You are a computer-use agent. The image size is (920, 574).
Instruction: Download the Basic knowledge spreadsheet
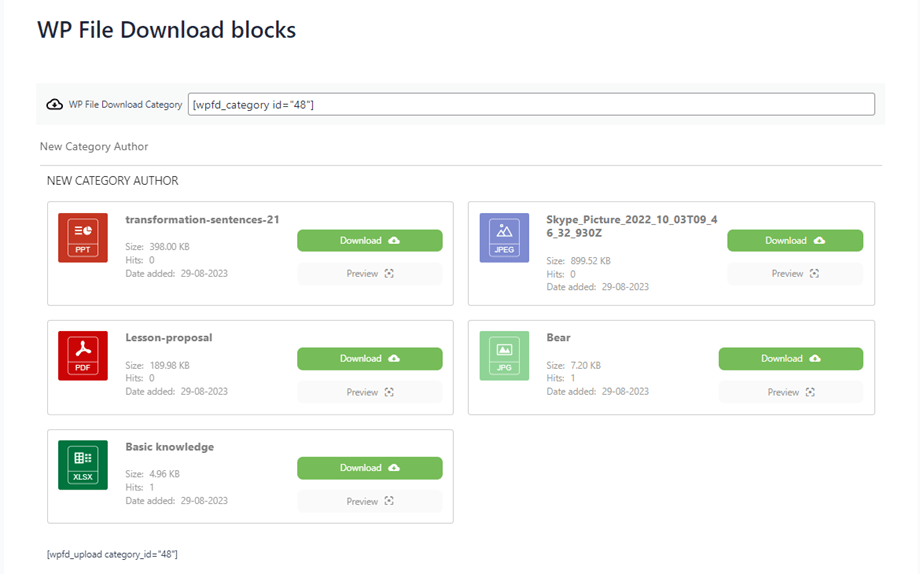point(369,468)
